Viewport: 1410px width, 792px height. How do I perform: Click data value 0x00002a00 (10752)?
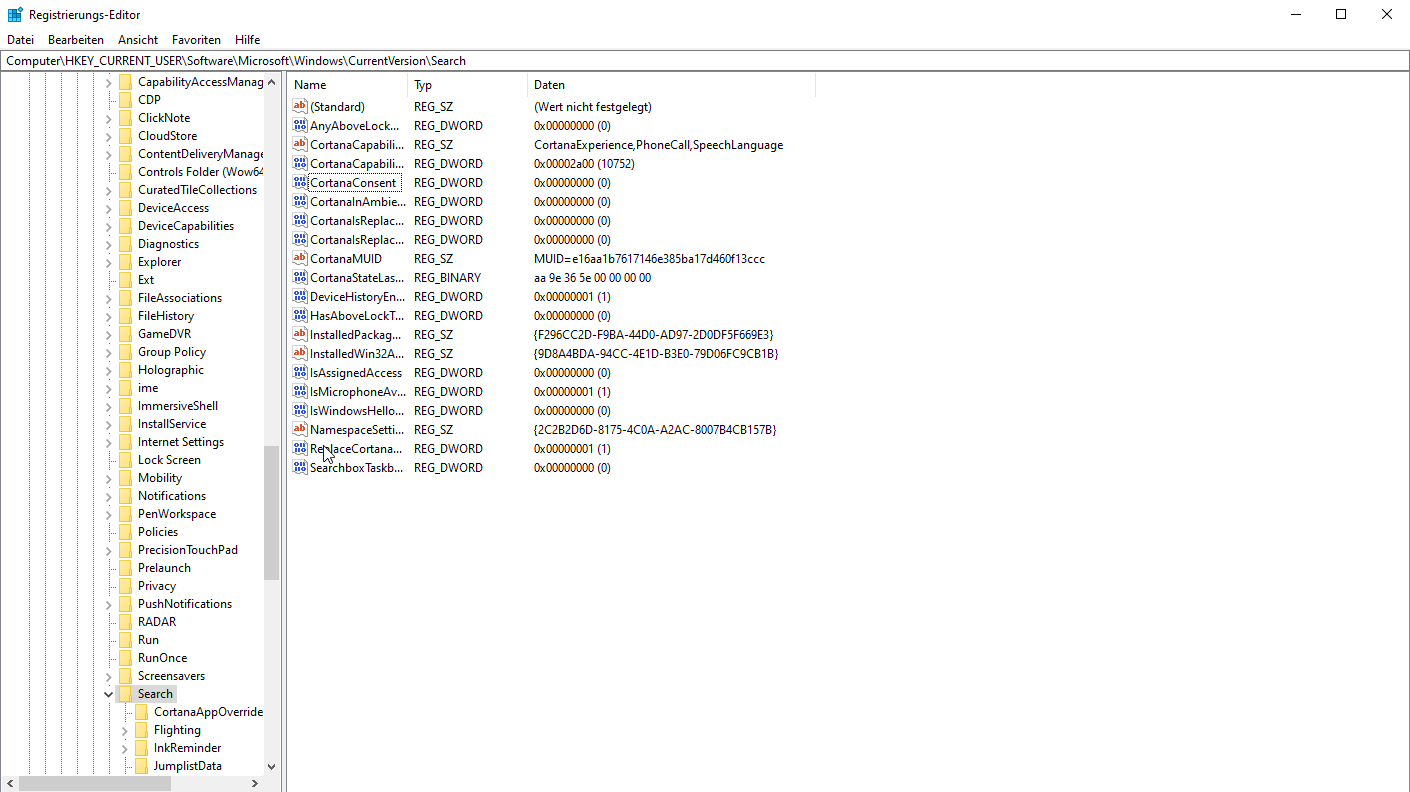coord(584,164)
